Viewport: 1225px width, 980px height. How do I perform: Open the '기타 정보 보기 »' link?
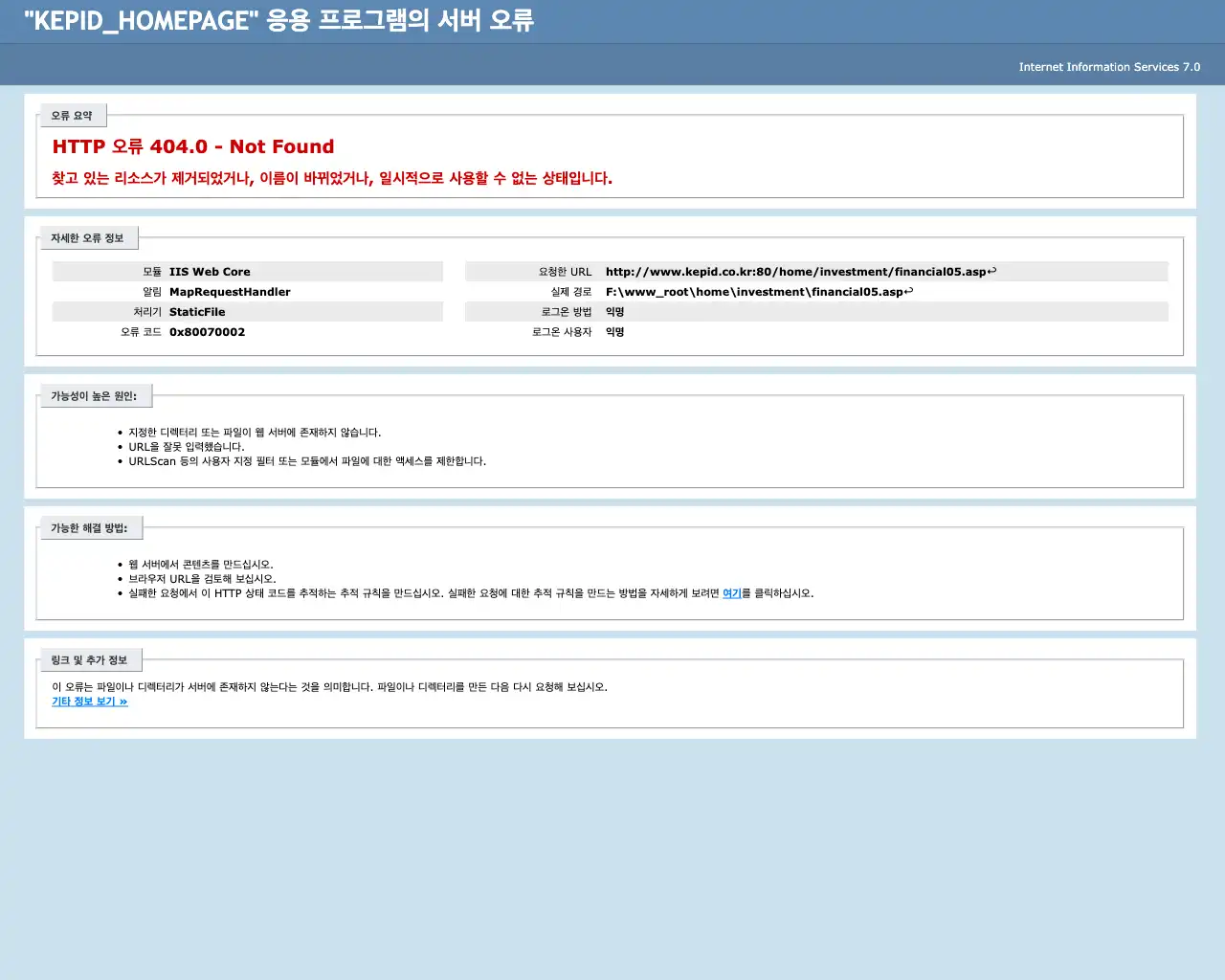(89, 702)
